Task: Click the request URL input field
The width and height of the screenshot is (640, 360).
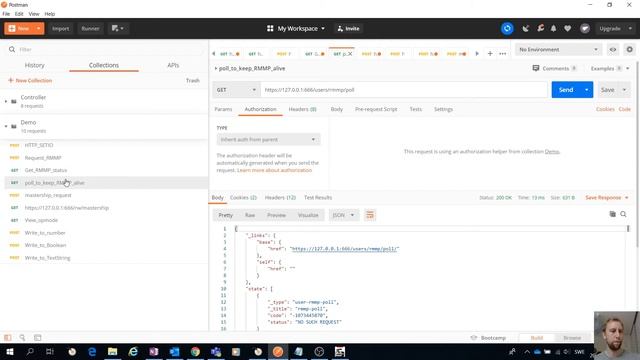Action: pos(404,90)
